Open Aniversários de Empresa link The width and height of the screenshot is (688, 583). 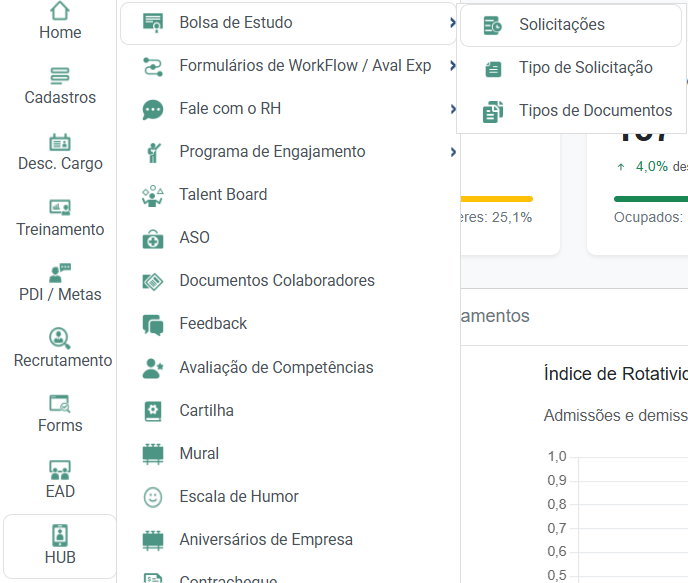pos(266,540)
